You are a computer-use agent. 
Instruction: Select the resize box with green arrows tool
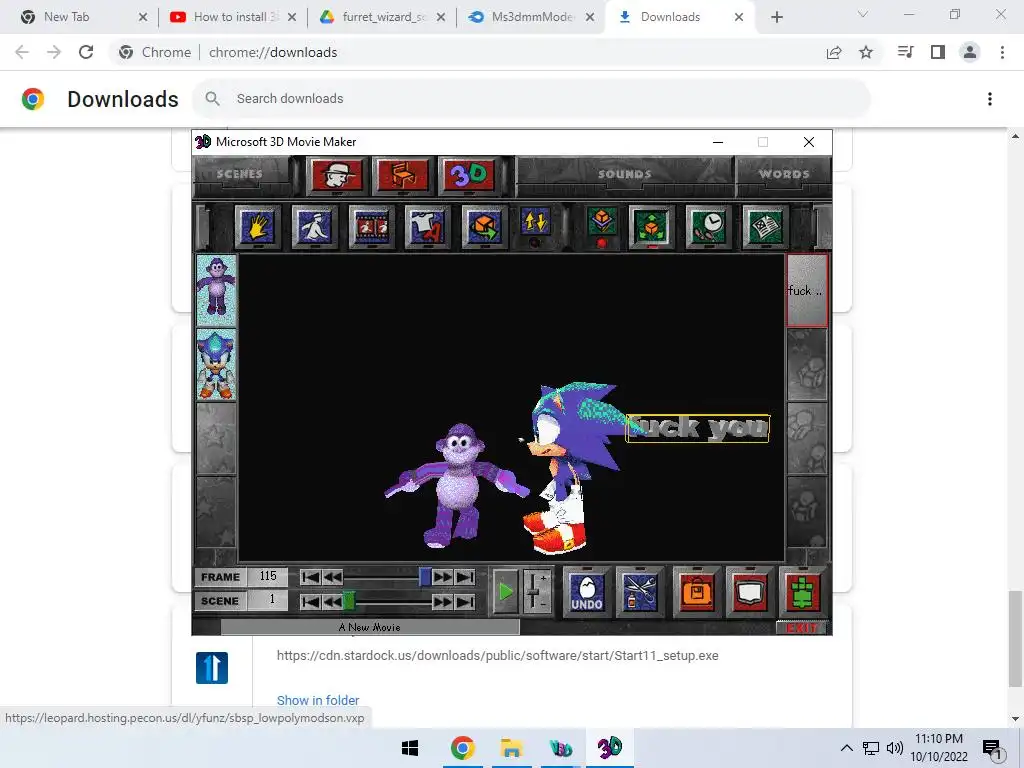(651, 227)
